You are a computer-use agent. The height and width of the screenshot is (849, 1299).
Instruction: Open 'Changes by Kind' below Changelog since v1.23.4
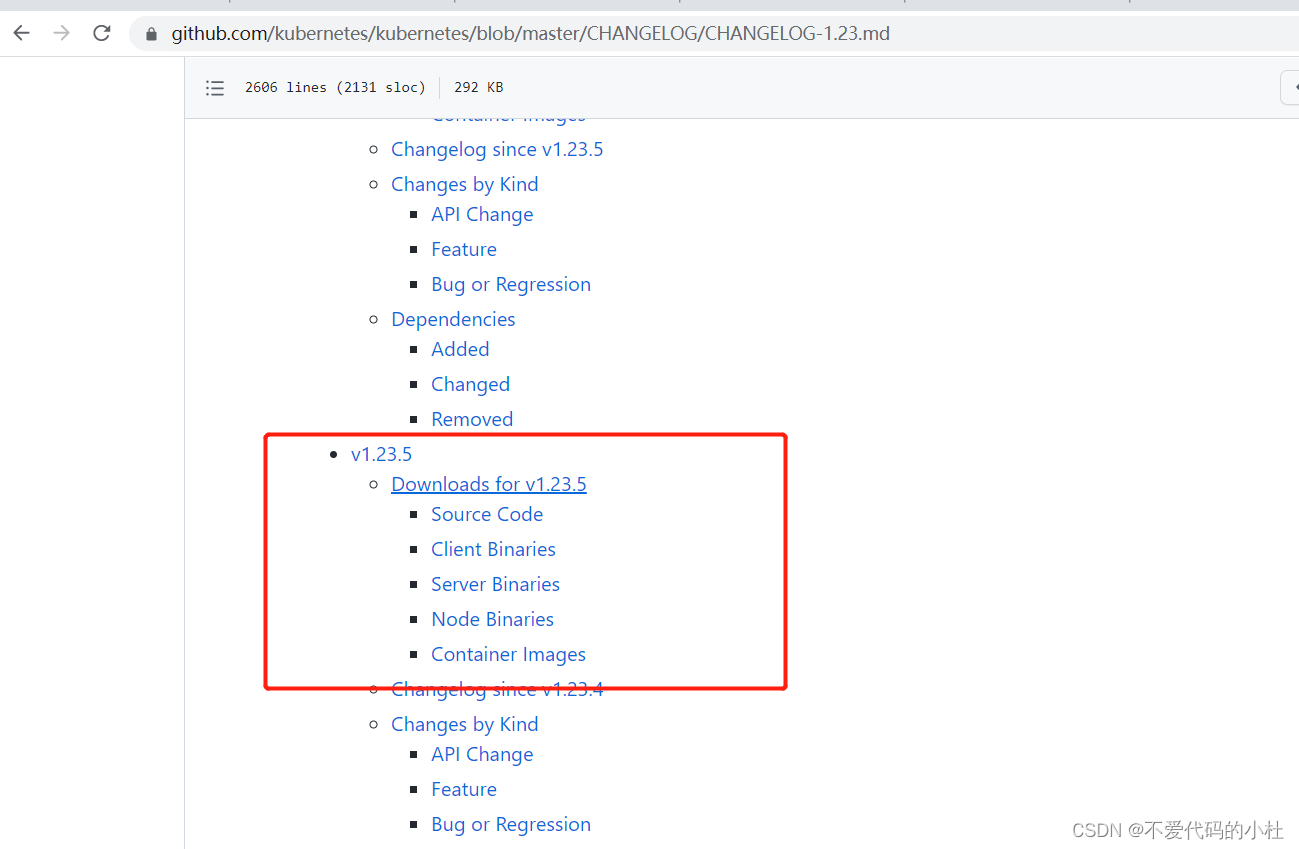point(465,724)
